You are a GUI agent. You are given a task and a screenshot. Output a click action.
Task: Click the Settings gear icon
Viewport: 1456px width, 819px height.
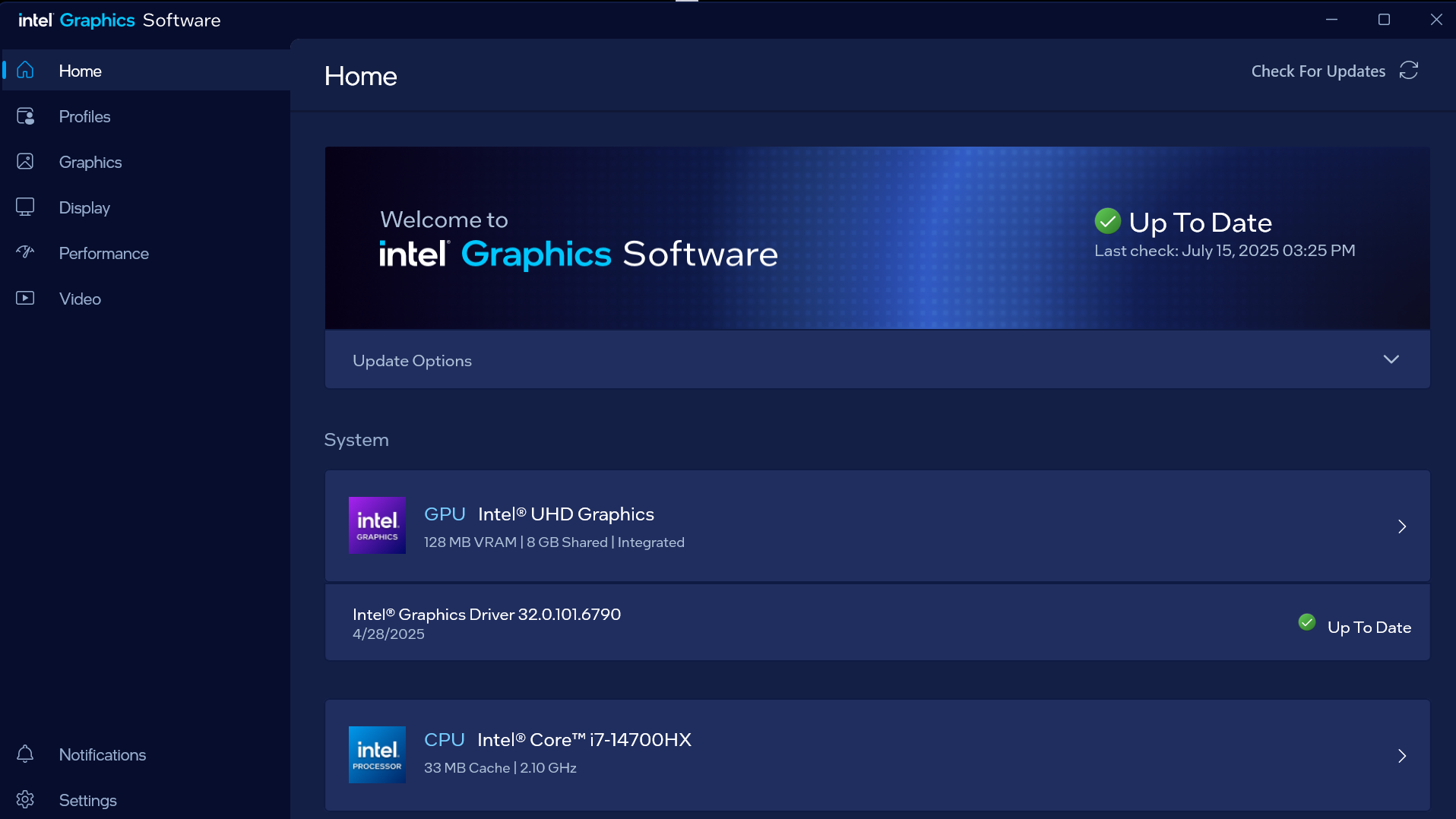25,800
